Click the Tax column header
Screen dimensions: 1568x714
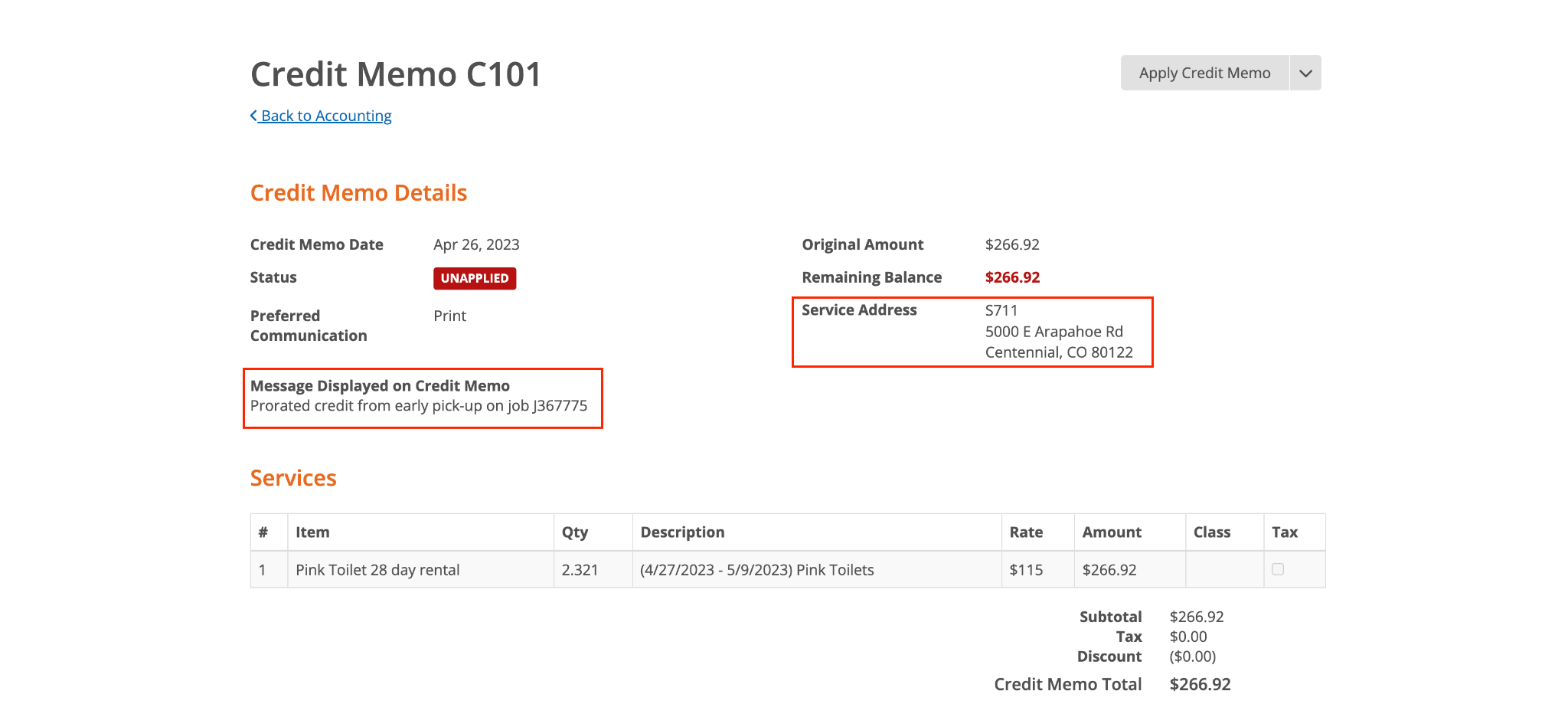pos(1285,532)
